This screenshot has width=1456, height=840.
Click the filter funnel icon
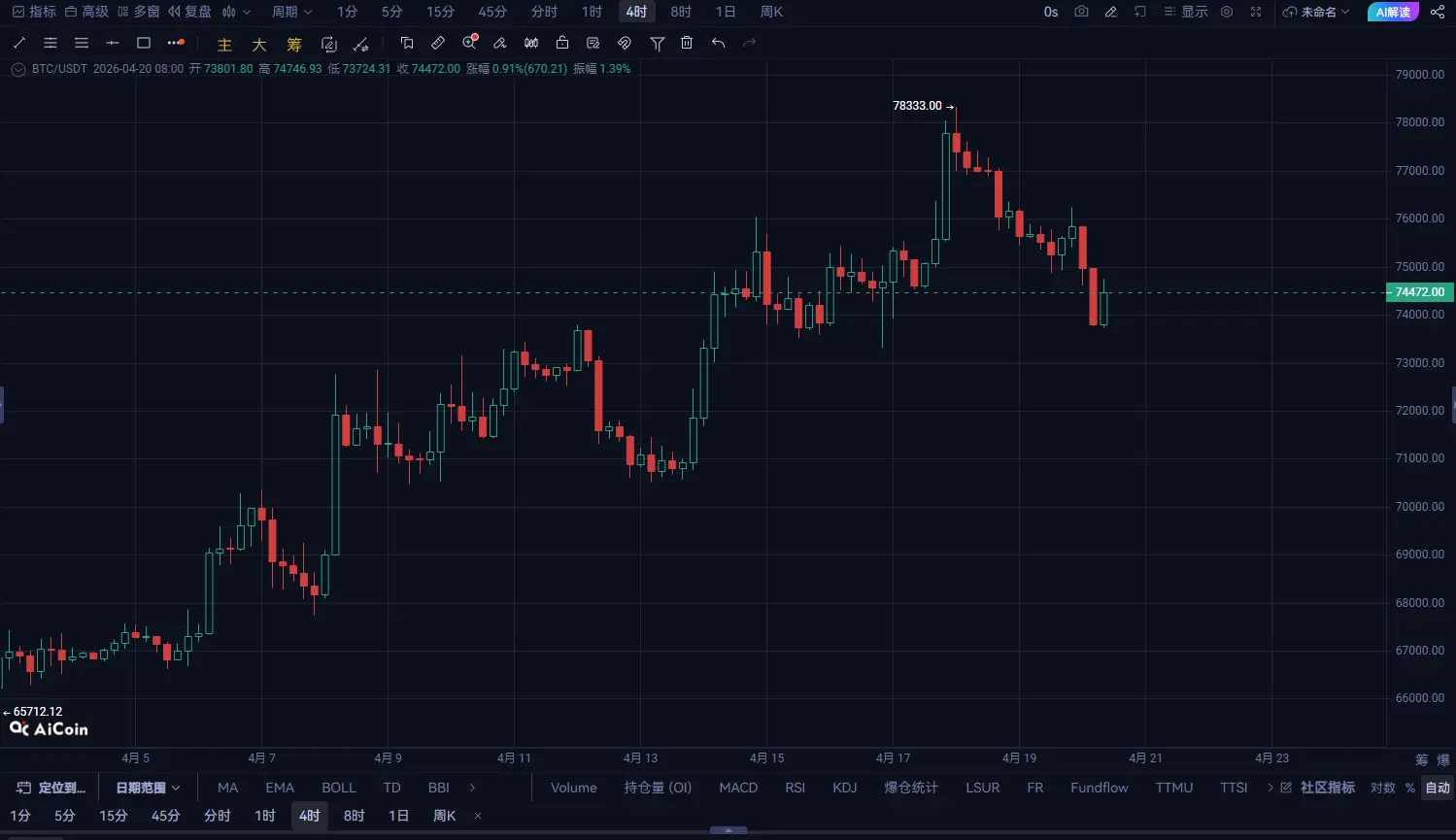click(658, 43)
